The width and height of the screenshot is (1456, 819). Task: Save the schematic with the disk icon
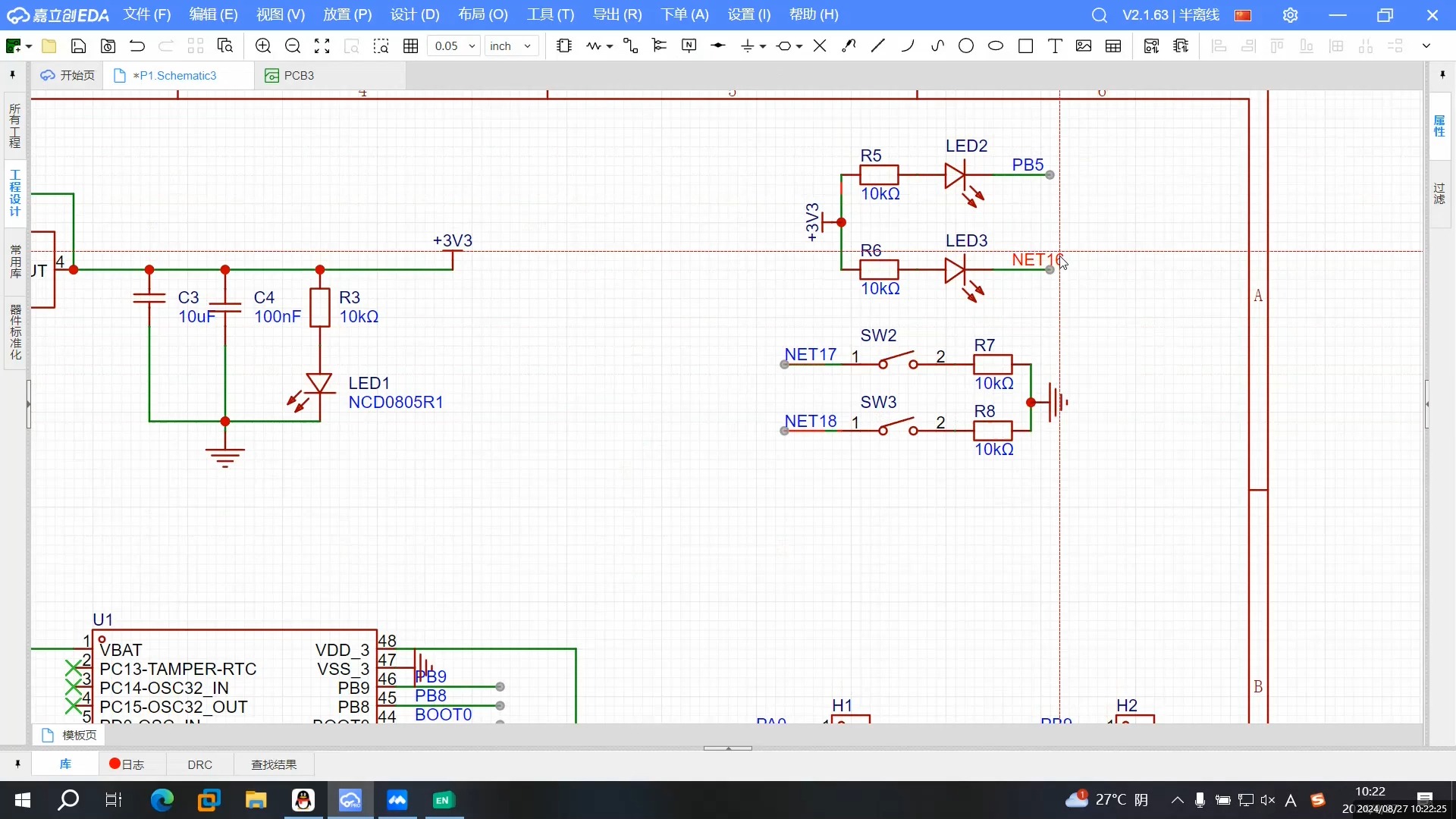(78, 46)
